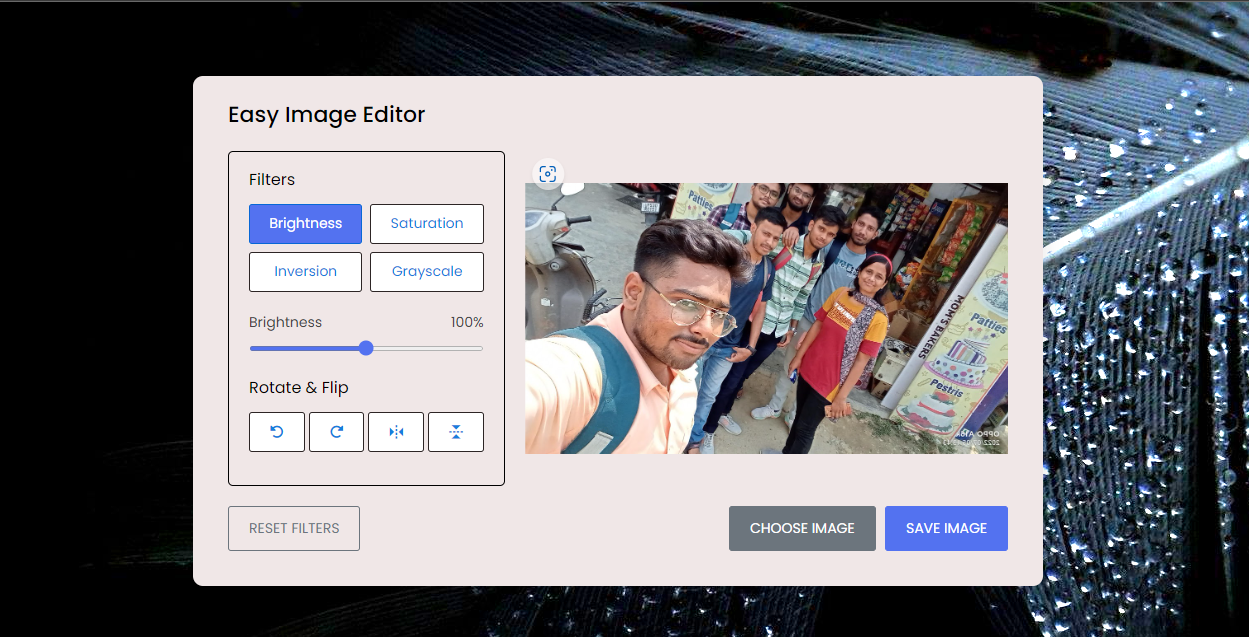Image resolution: width=1249 pixels, height=637 pixels.
Task: Click the Brightness slider handle
Action: [x=366, y=348]
